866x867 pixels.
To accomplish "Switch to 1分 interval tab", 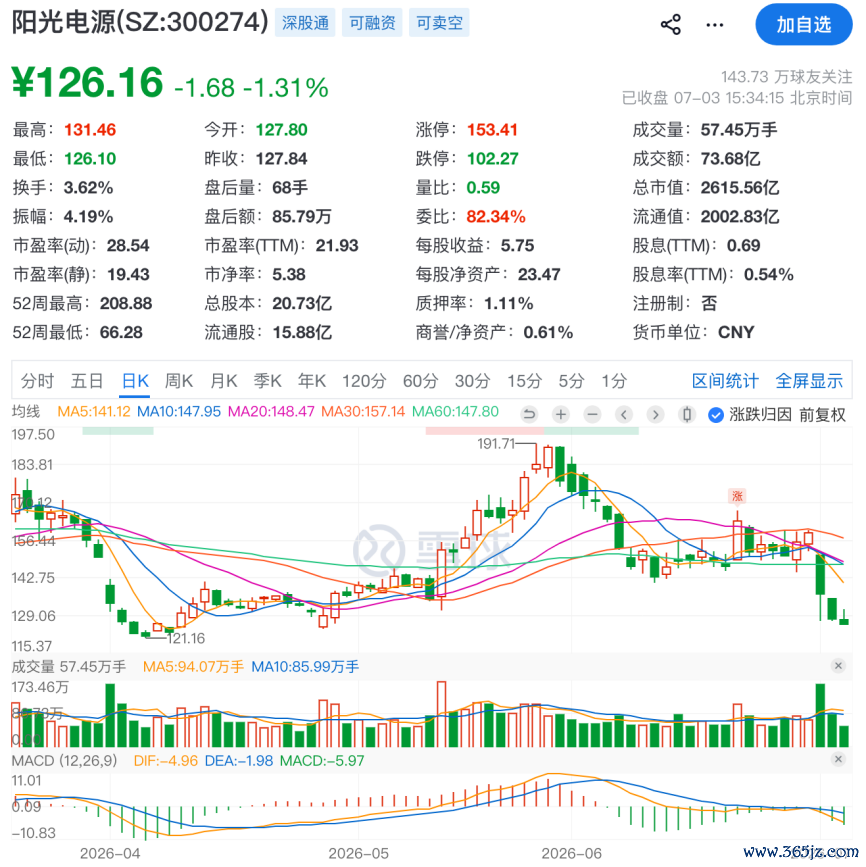I will tap(614, 381).
